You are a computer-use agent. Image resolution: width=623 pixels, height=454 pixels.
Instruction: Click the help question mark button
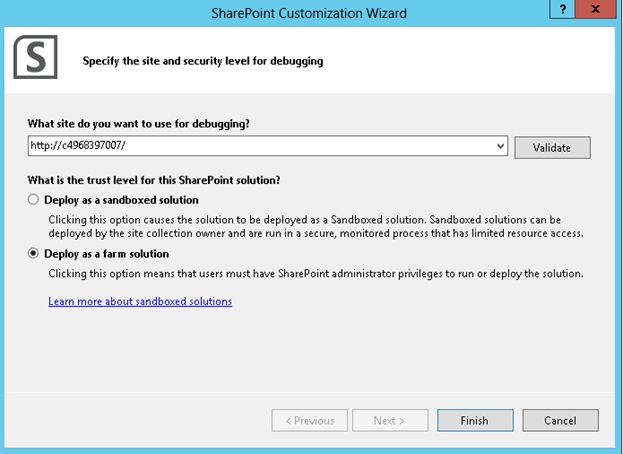tap(565, 11)
